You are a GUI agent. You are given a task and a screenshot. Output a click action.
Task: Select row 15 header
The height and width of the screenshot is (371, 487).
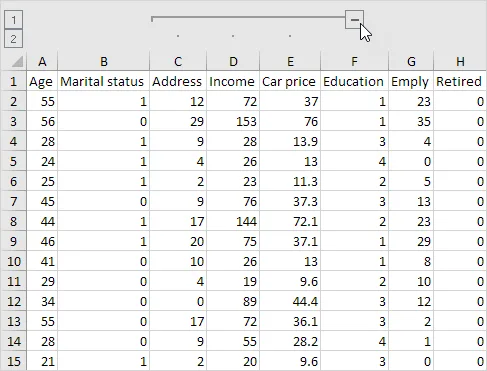pos(14,361)
